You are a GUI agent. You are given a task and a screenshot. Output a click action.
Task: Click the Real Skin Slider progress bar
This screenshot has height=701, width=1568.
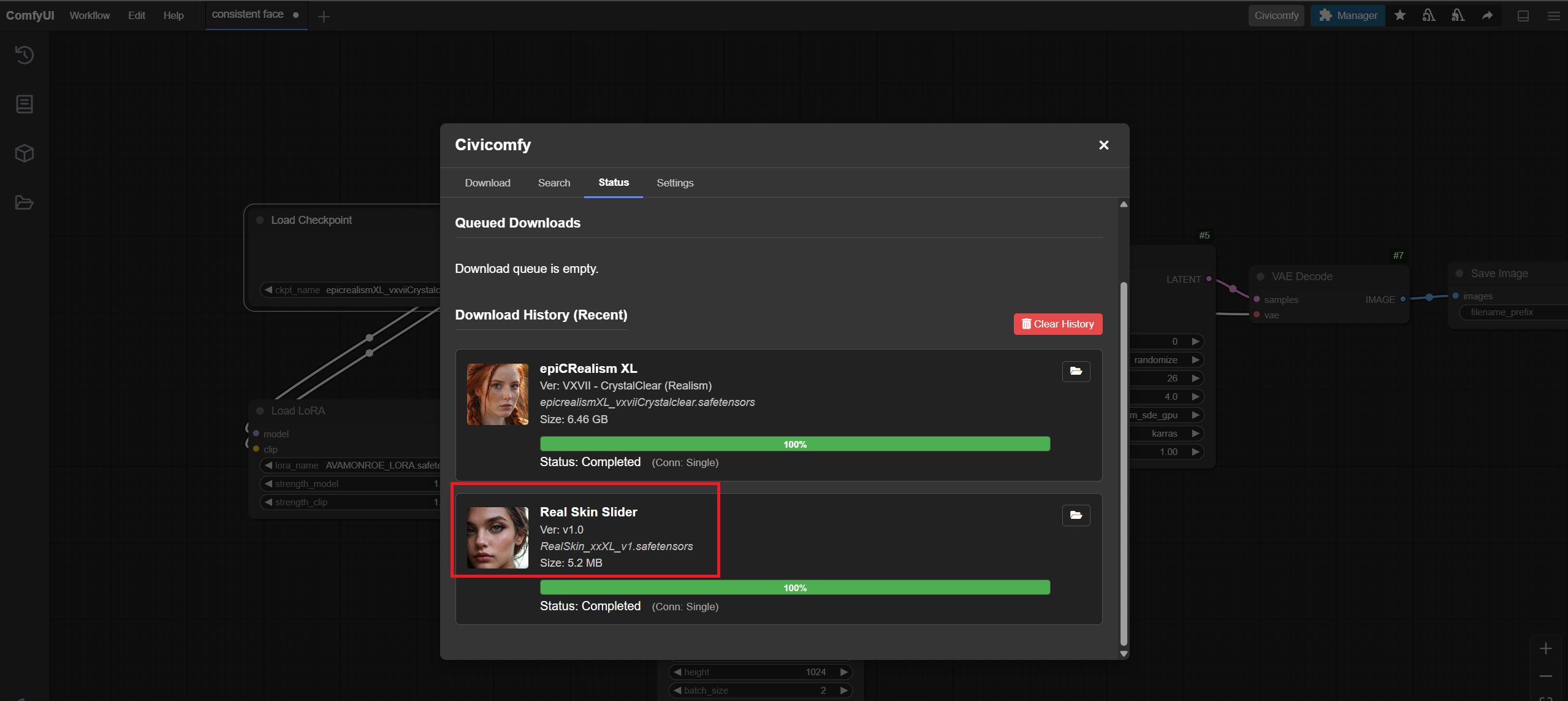click(x=794, y=588)
